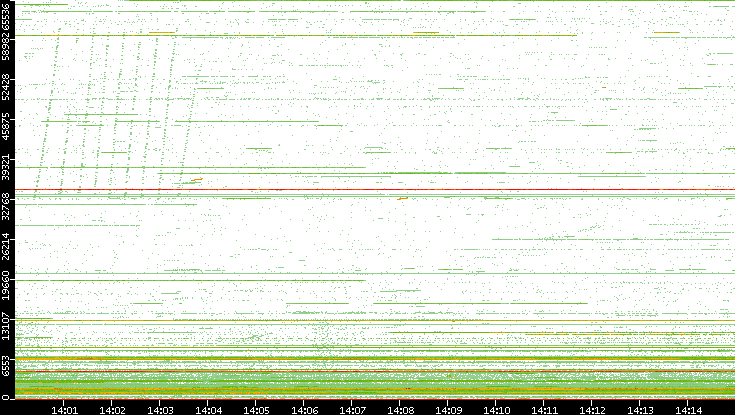The height and width of the screenshot is (415, 735).
Task: Select the 58982 vertical axis label
Action: tap(8, 48)
